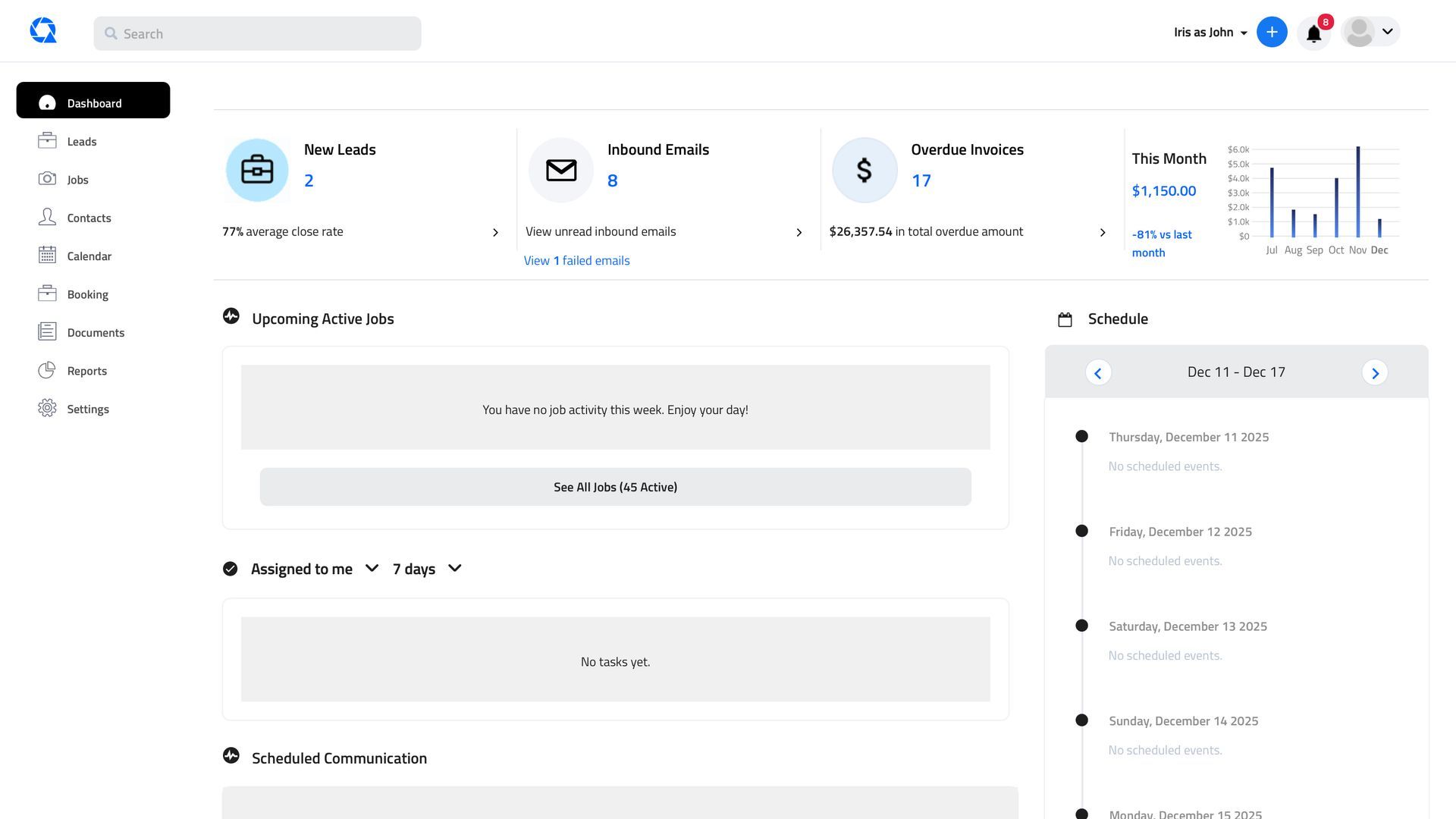
Task: Click inside the Search field
Action: pyautogui.click(x=257, y=33)
